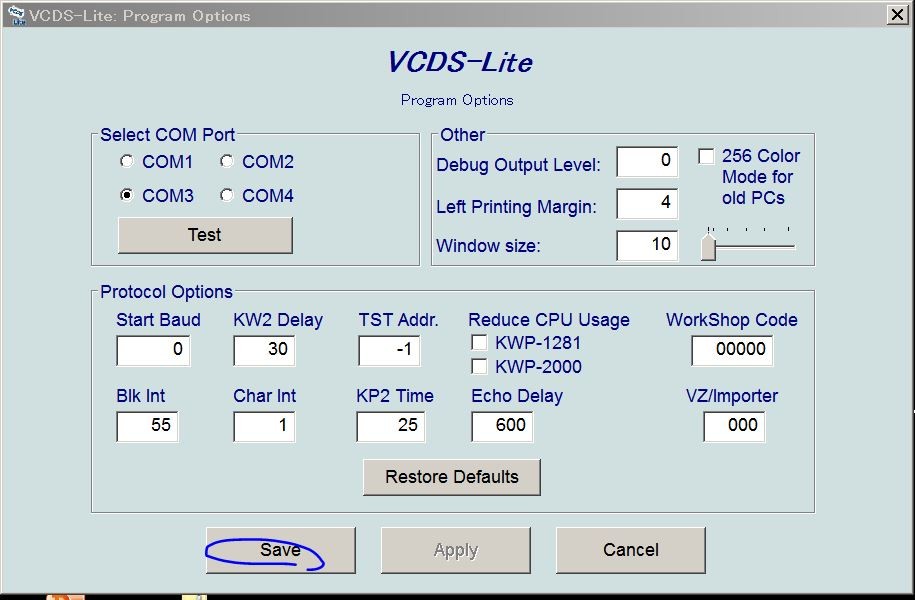Click in the KP2 Time field

coord(390,427)
